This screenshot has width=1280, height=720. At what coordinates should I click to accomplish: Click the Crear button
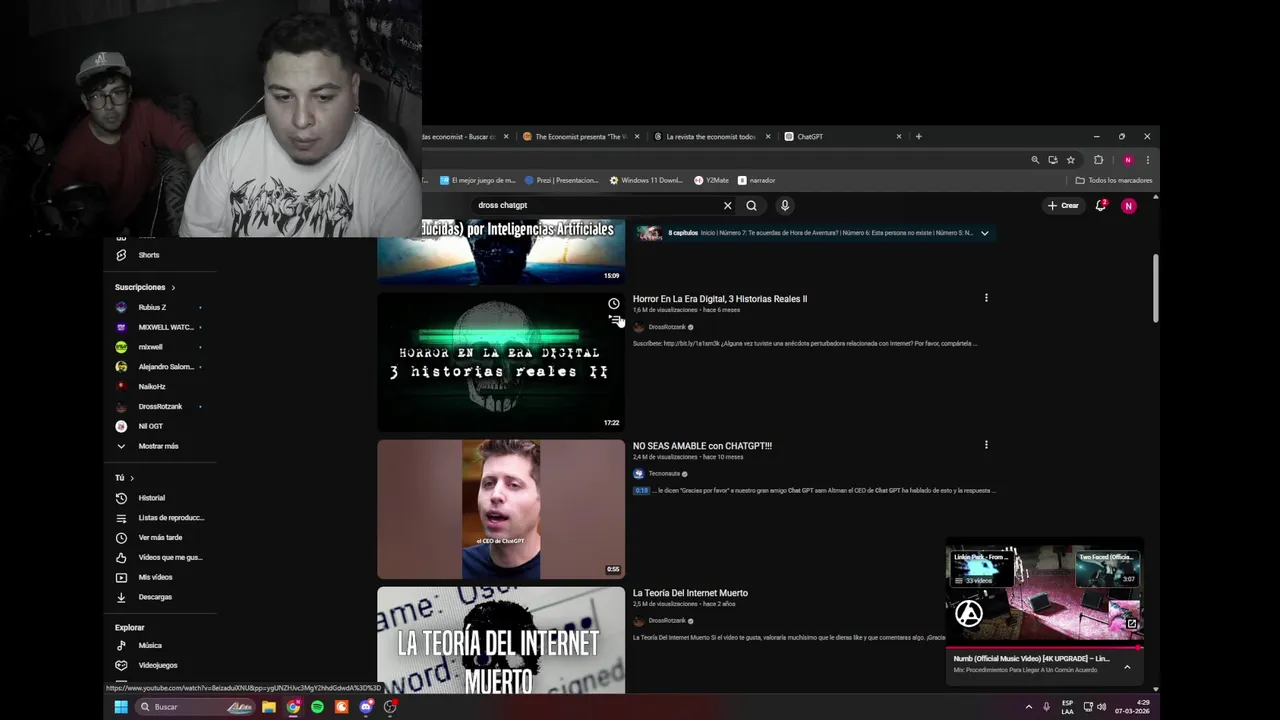pos(1063,205)
